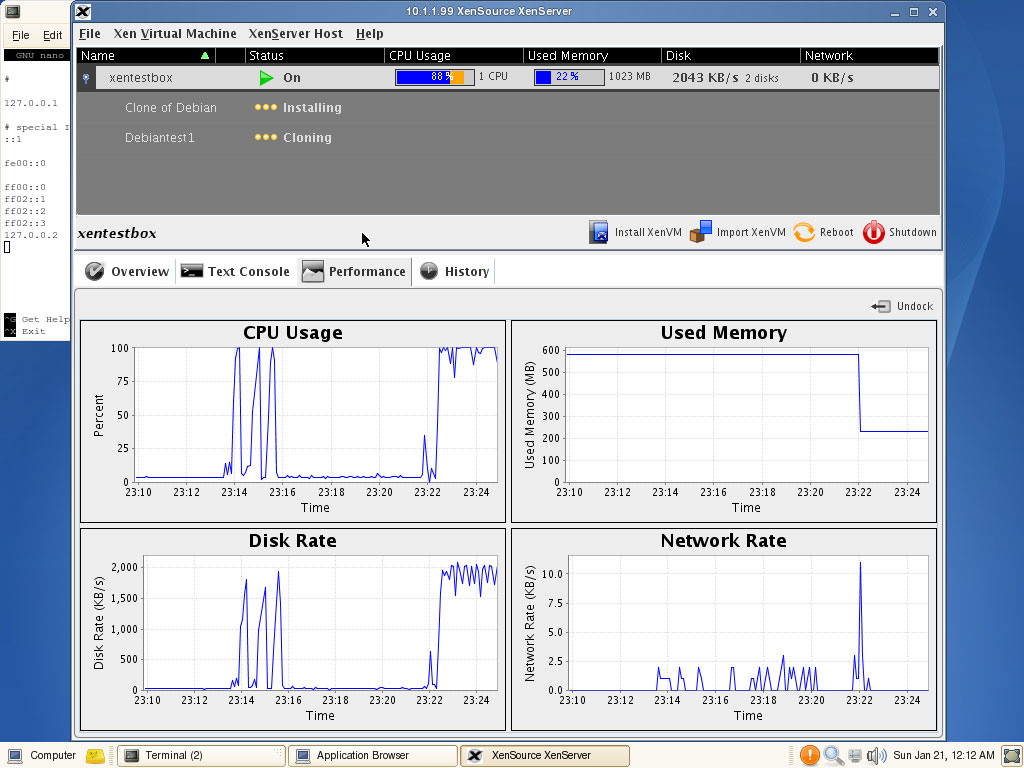The height and width of the screenshot is (768, 1024).
Task: Open Edit menu in the terminal window
Action: (52, 35)
